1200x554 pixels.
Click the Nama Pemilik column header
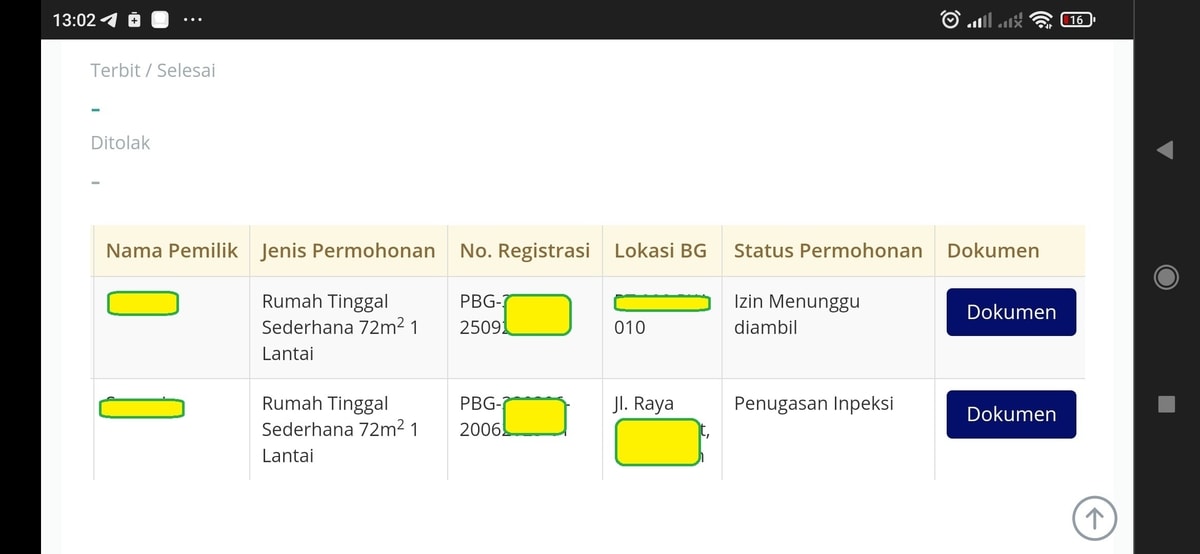click(x=172, y=251)
